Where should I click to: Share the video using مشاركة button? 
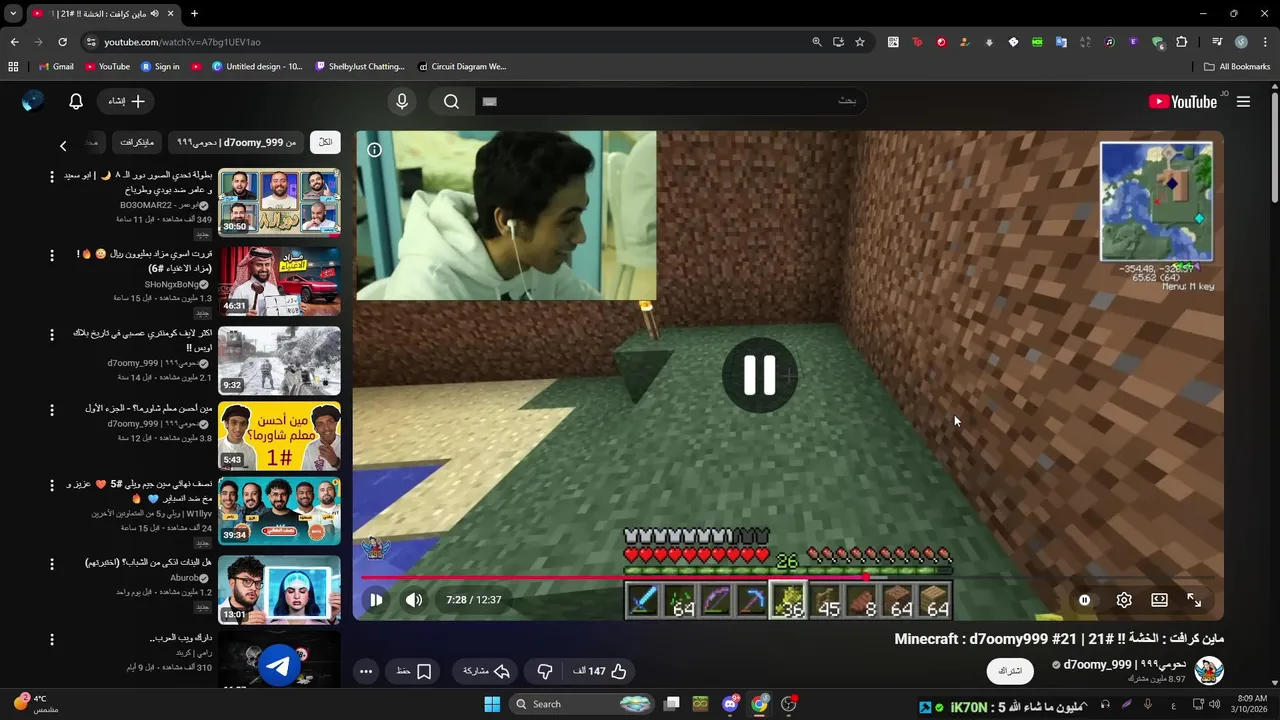[x=486, y=671]
